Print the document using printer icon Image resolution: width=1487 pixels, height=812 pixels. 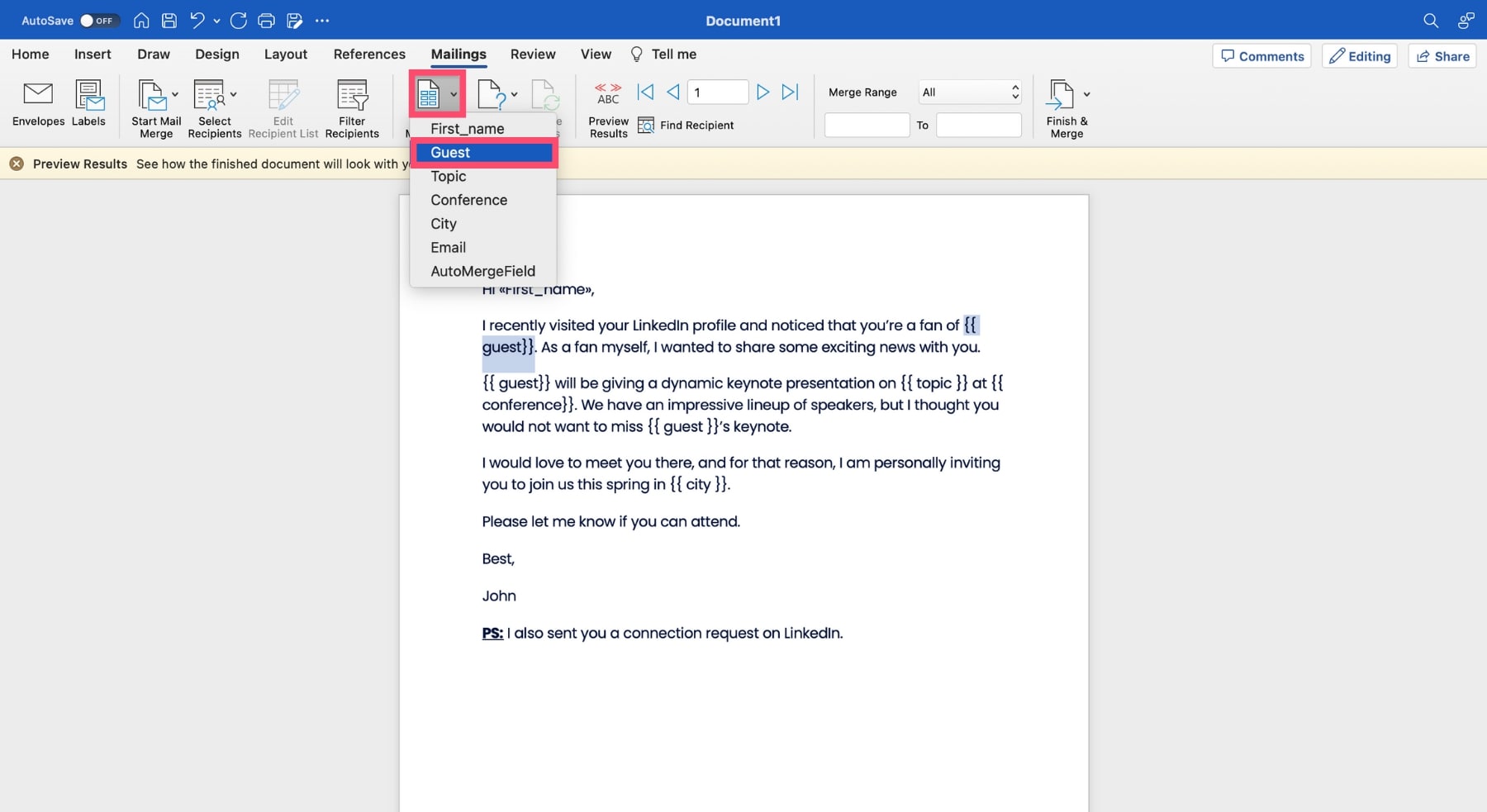click(x=266, y=21)
